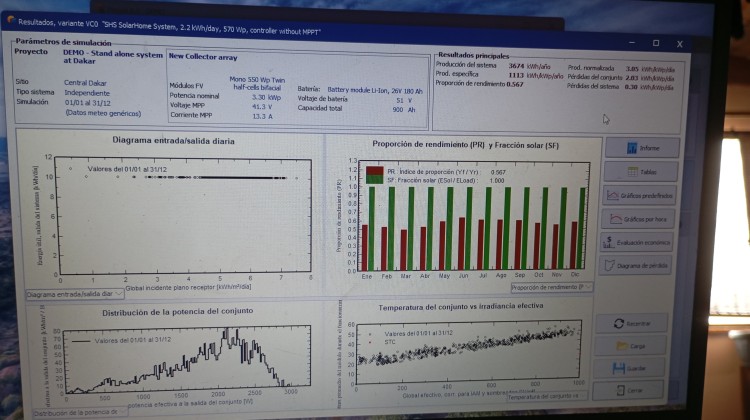Select the '01/01 al 31/12' simulation value
Screen dimensions: 750x420
(88, 103)
